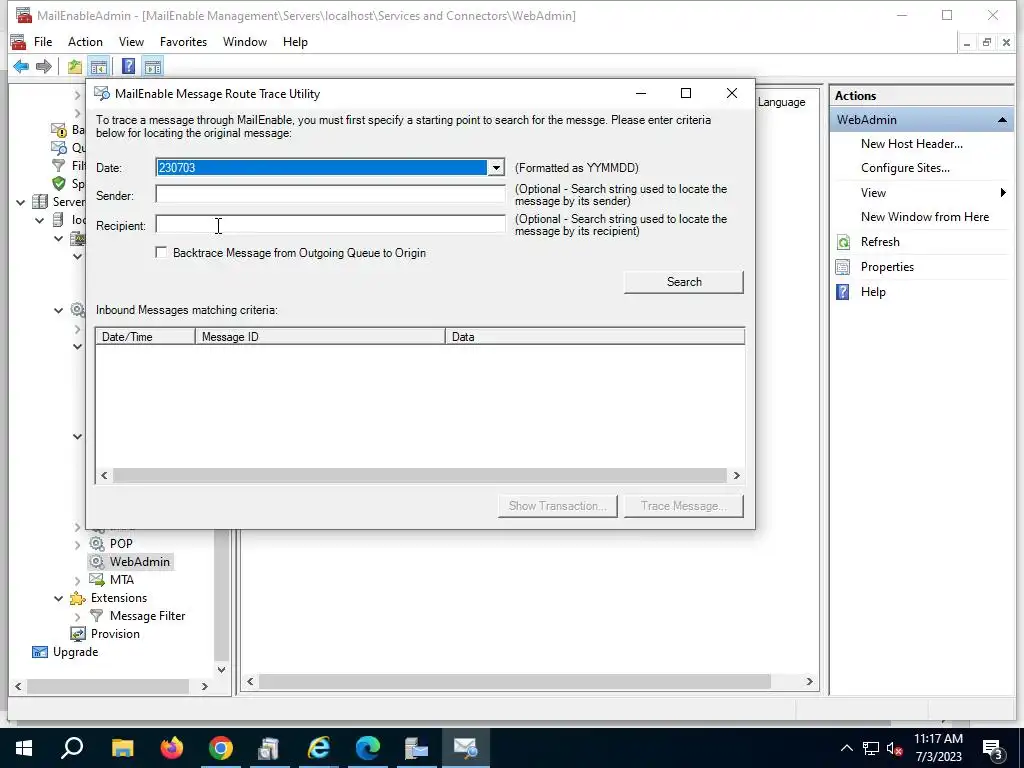Image resolution: width=1024 pixels, height=768 pixels.
Task: Collapse the localhost tree node
Action: pyautogui.click(x=40, y=220)
